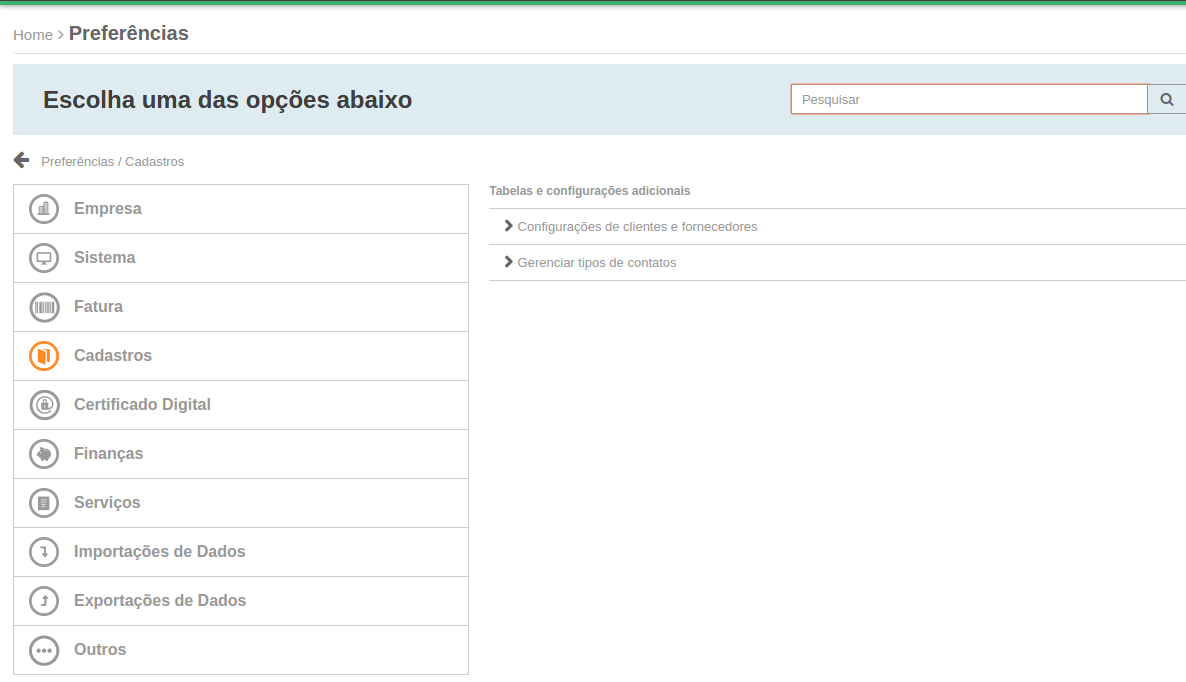
Task: Go back using the left arrow icon
Action: point(21,160)
